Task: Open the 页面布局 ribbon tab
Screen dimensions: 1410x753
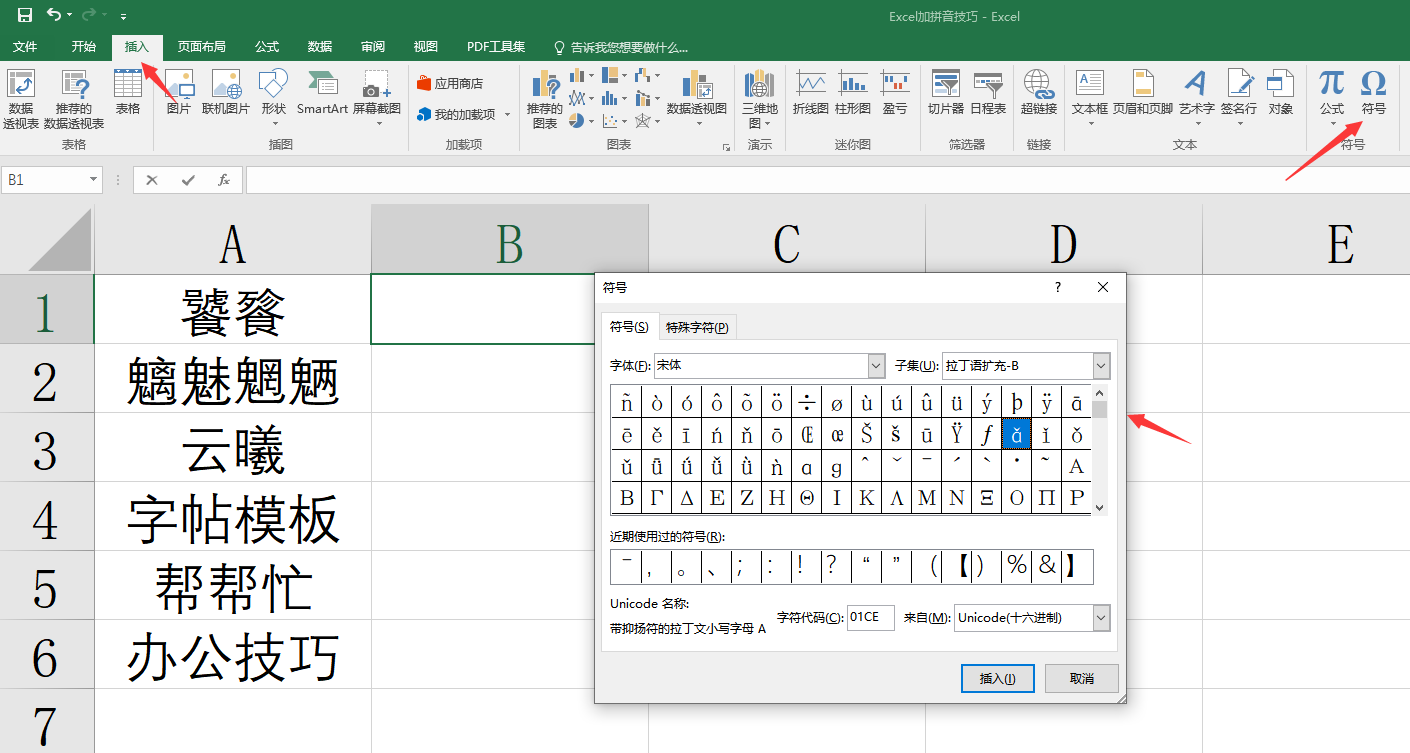Action: [x=201, y=47]
